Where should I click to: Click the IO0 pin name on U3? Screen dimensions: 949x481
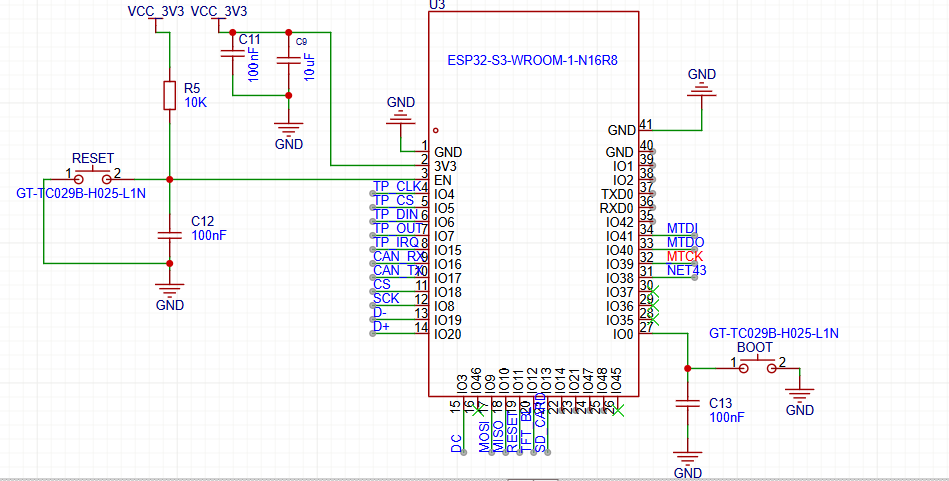click(x=623, y=333)
